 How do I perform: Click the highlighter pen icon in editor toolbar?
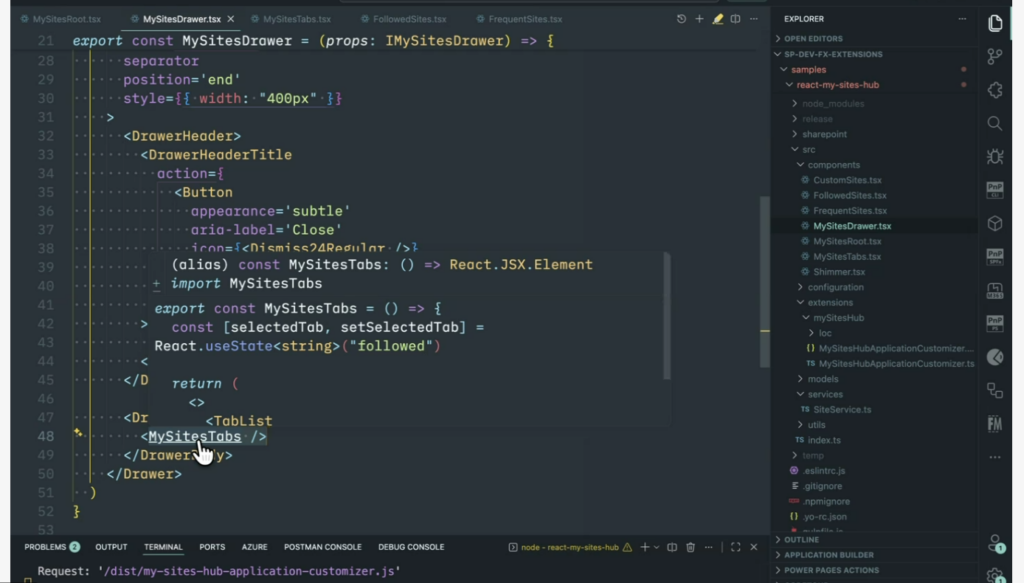coord(718,19)
